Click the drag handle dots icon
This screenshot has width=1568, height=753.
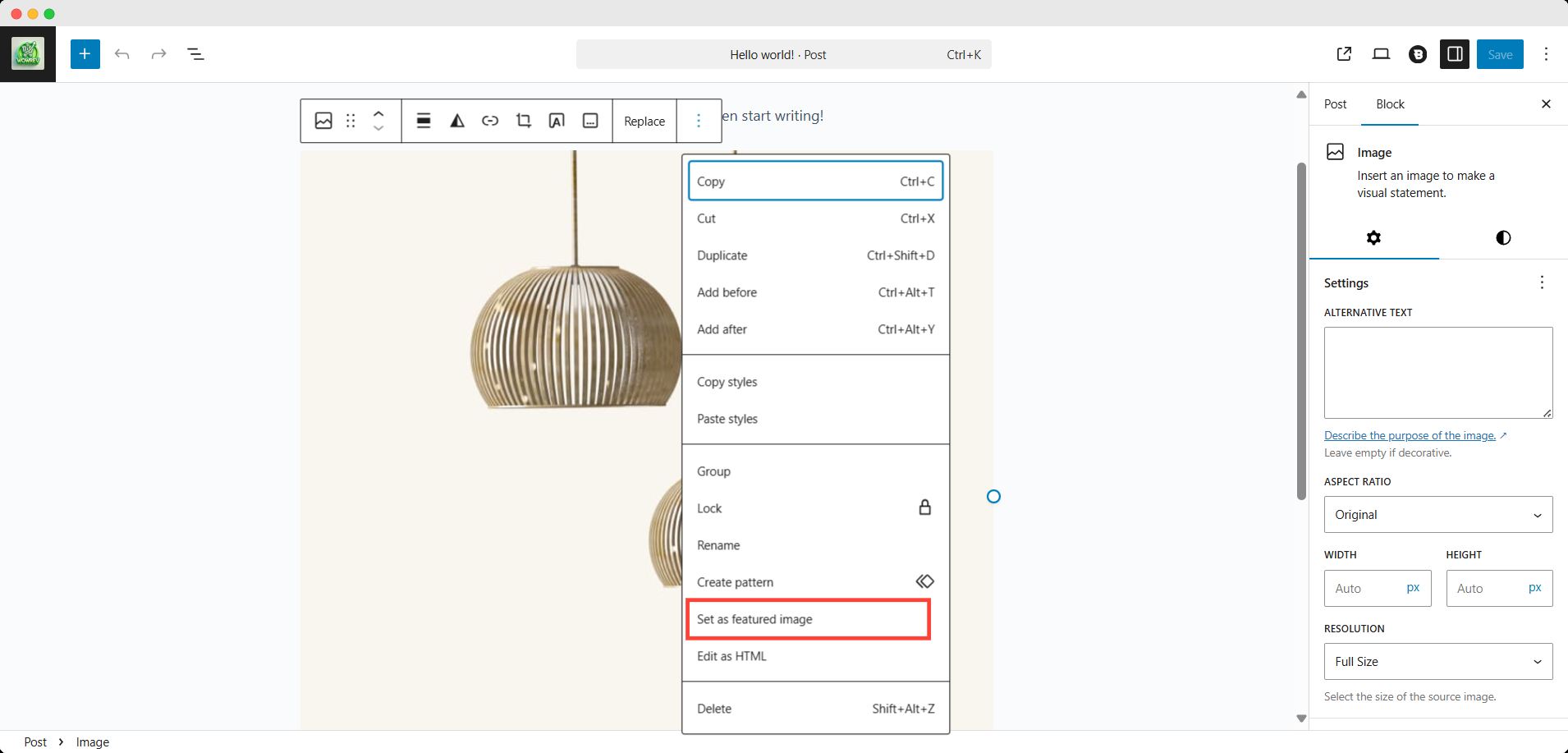click(351, 121)
